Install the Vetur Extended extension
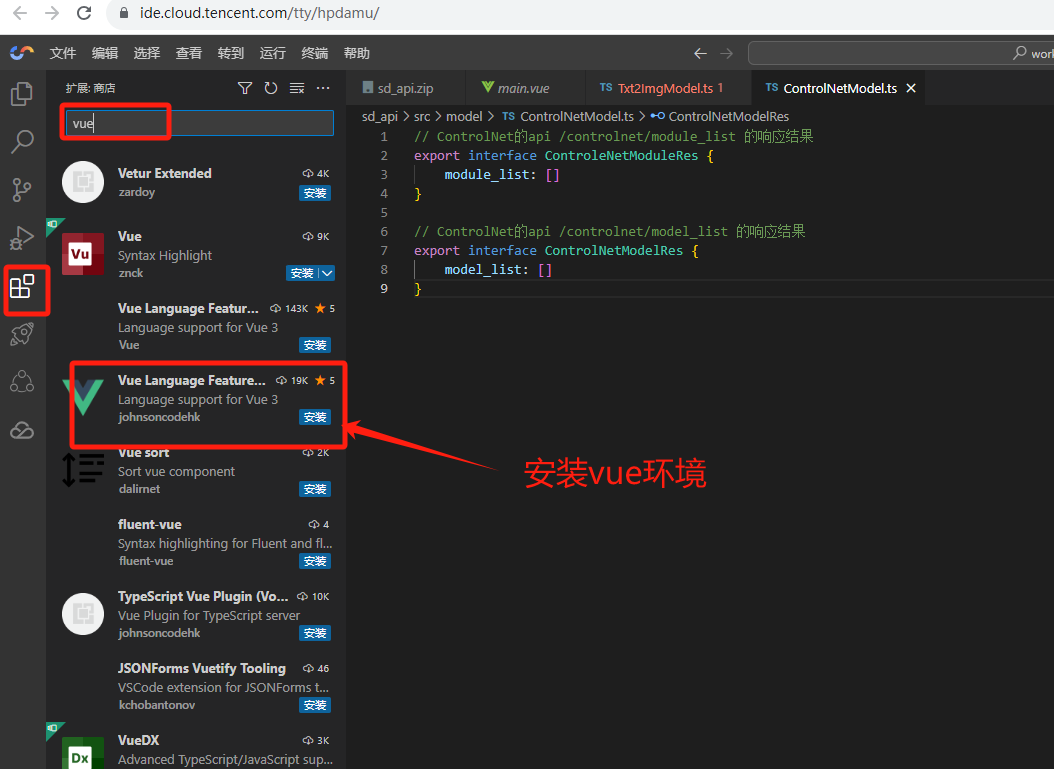Viewport: 1054px width, 769px height. [315, 193]
